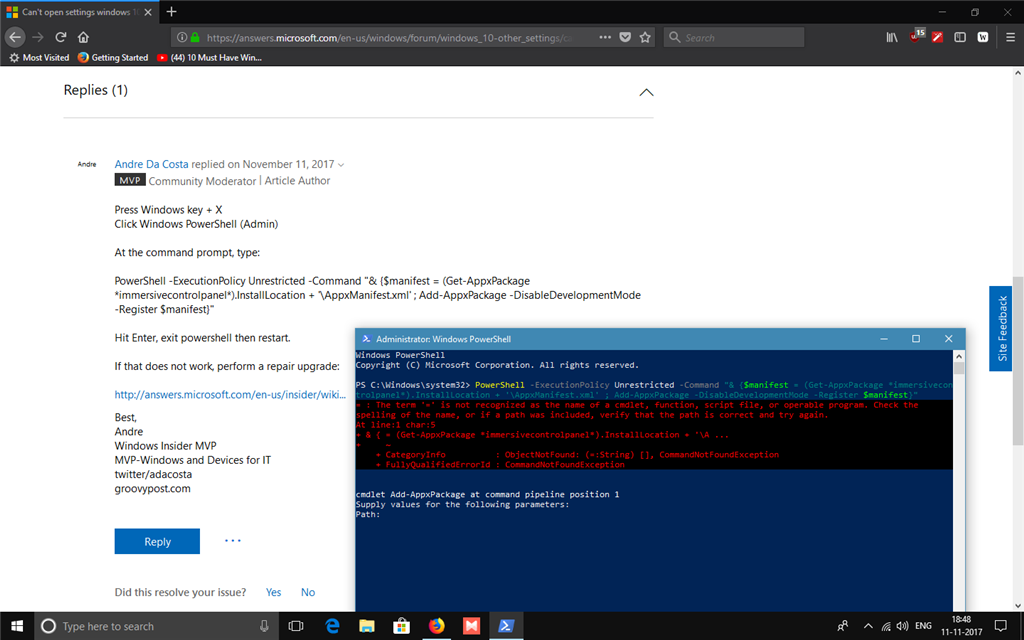Click the taskbar "Type here to search" box
This screenshot has width=1024, height=640.
[x=156, y=626]
